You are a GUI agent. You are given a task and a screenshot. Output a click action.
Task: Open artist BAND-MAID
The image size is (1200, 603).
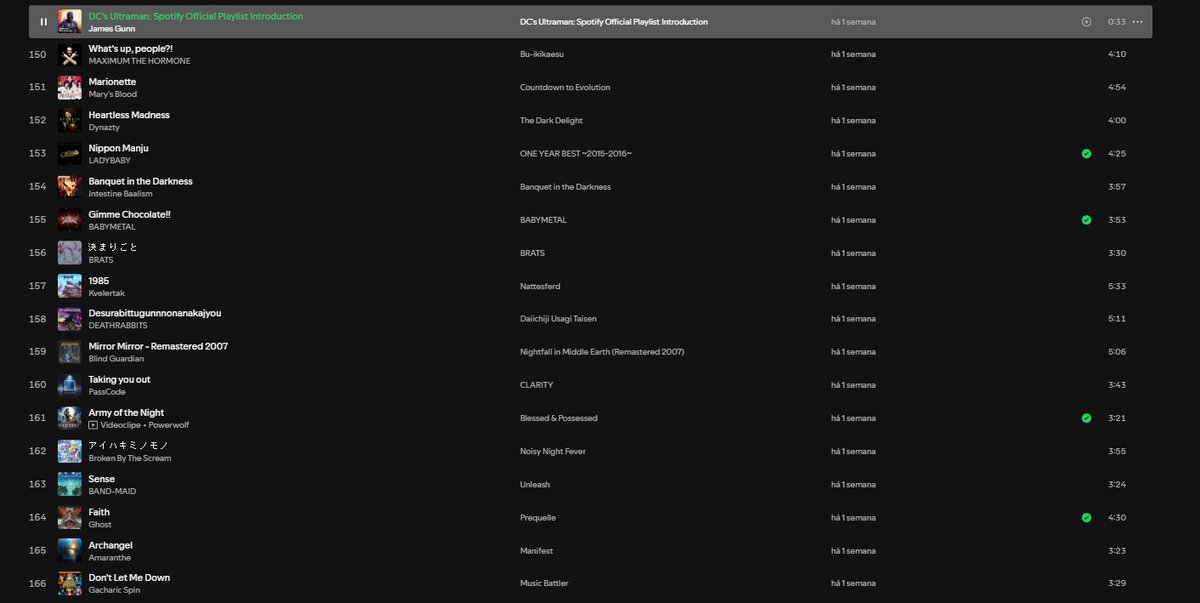click(112, 491)
